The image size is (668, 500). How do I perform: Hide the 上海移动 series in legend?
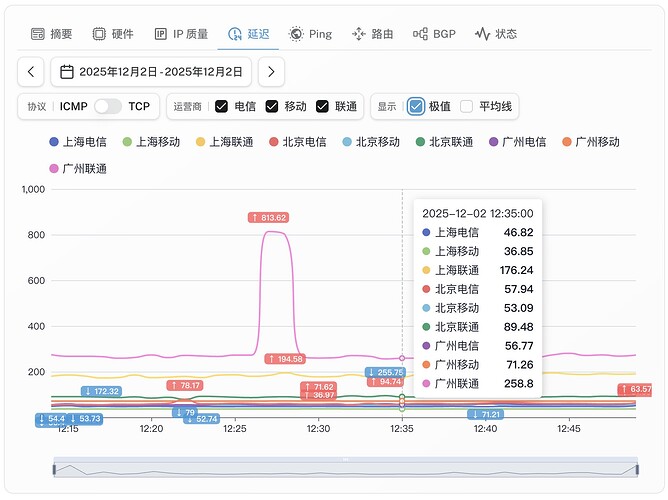point(151,142)
